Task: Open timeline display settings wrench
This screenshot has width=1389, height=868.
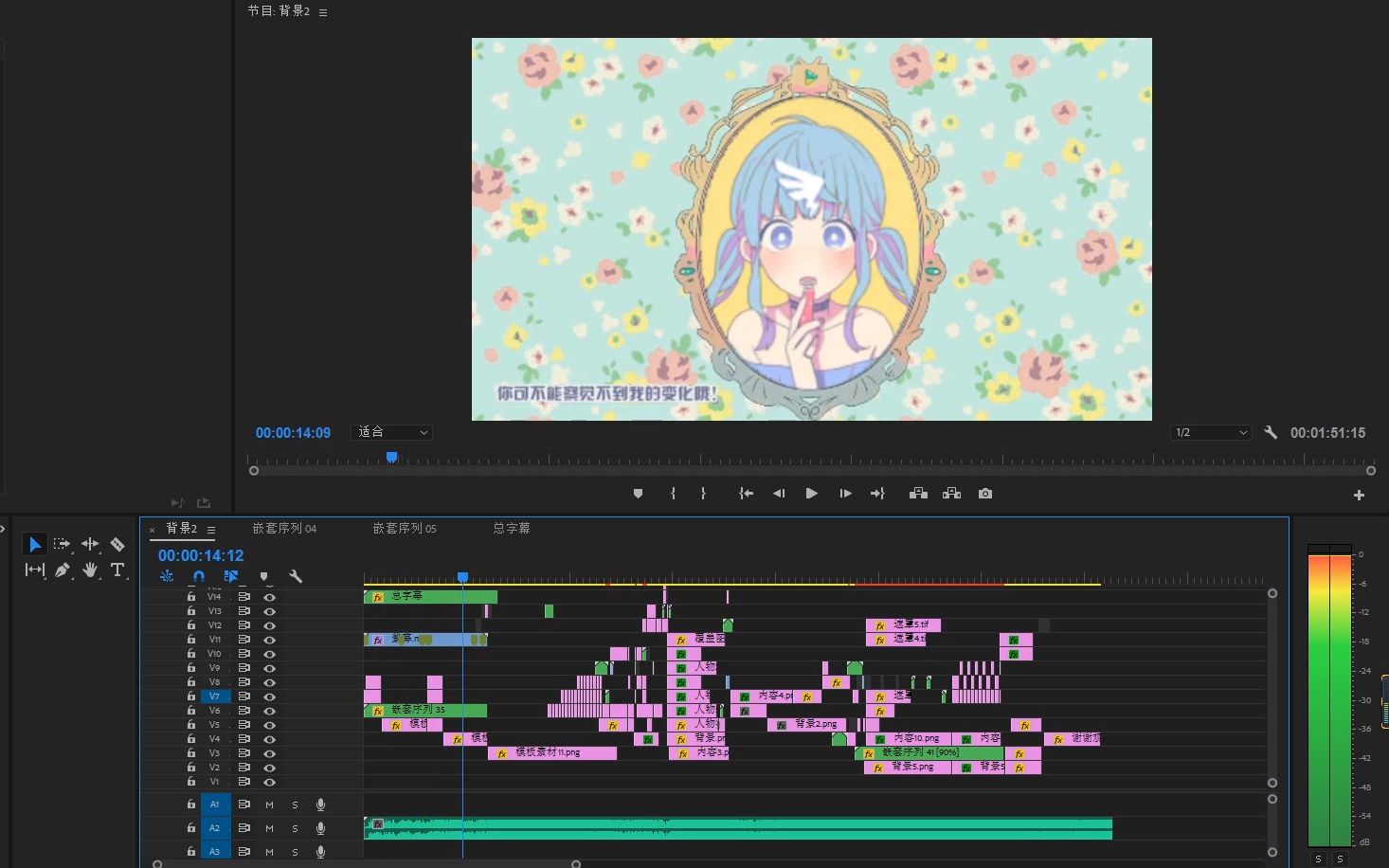Action: 296,576
